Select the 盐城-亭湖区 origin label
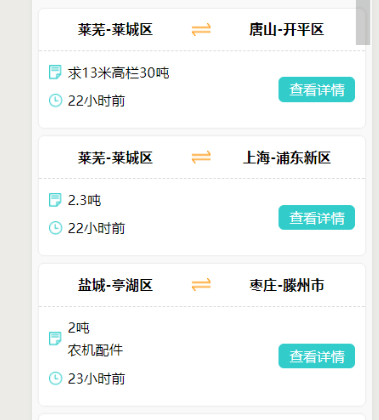The image size is (379, 420). (x=115, y=285)
